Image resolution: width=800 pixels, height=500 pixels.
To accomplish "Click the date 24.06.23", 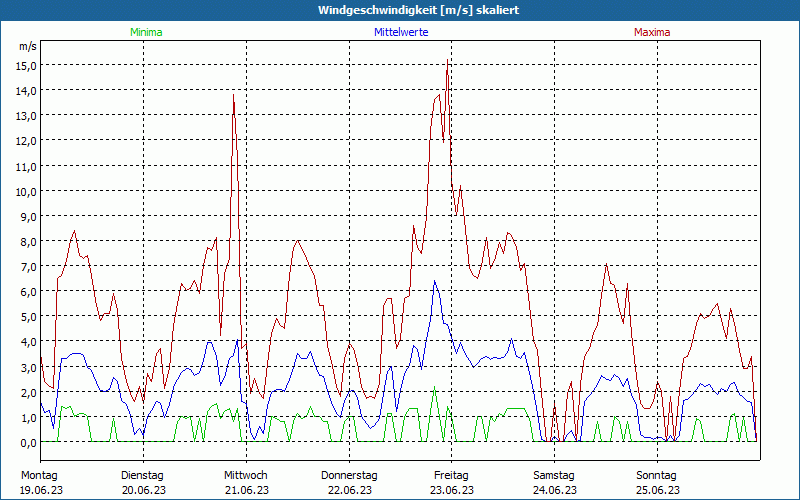I will point(555,490).
